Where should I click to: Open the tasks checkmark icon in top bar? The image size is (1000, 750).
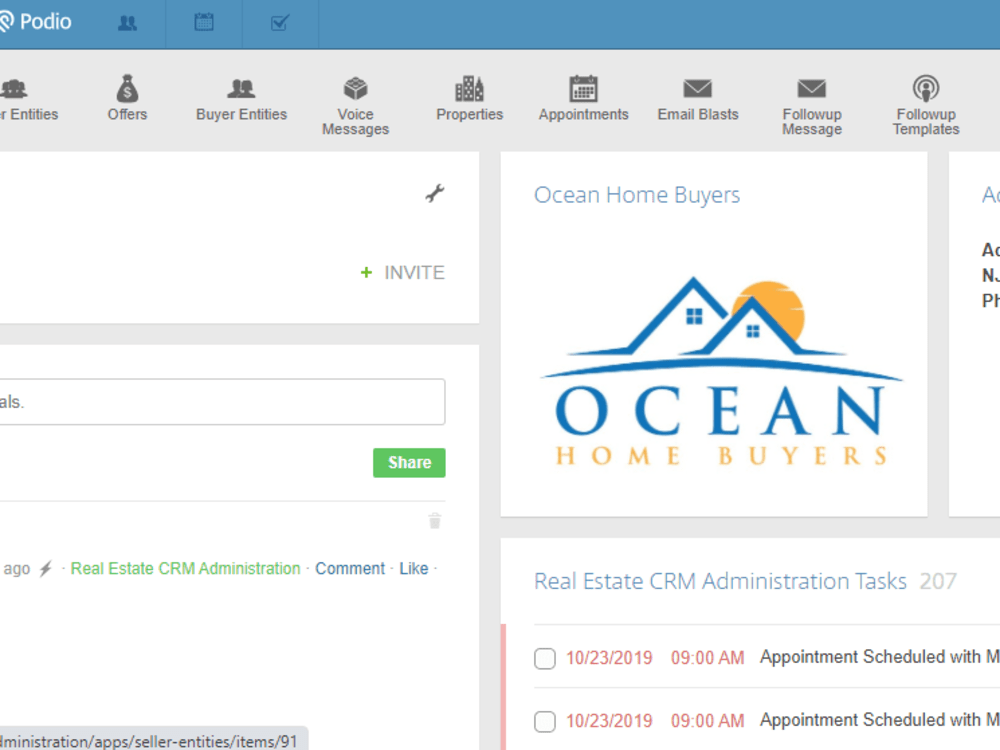click(280, 24)
